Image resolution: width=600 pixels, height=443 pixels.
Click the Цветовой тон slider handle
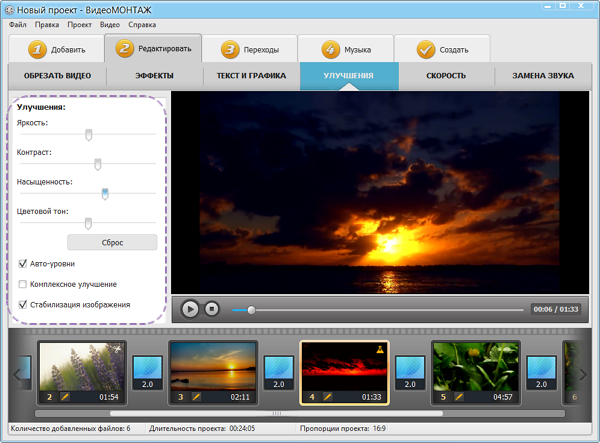[x=88, y=223]
